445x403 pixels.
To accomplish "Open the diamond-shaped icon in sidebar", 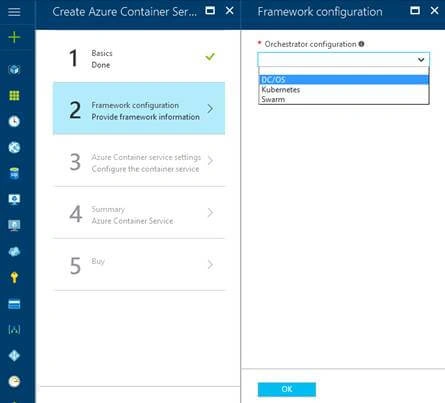I will click(14, 356).
